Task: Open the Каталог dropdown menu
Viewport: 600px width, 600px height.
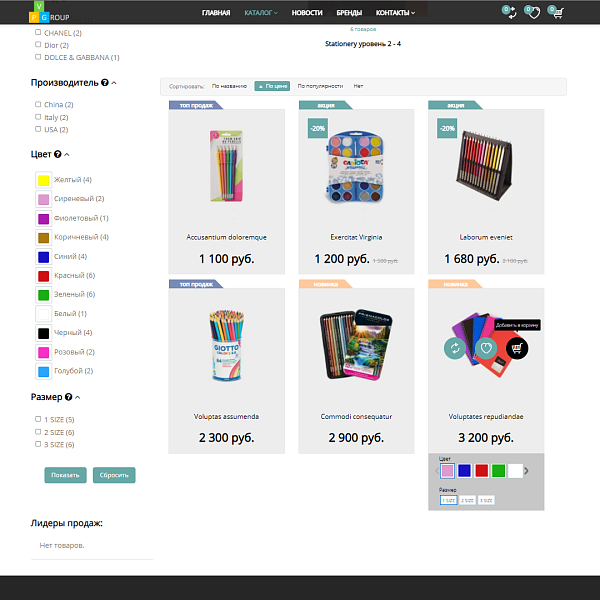Action: click(x=261, y=13)
